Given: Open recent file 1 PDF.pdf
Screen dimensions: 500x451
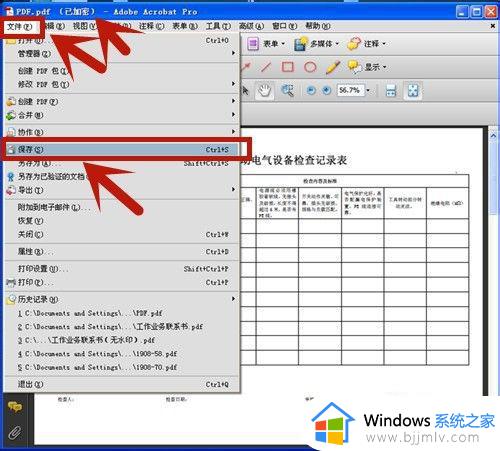Looking at the screenshot, I should click(x=121, y=313).
